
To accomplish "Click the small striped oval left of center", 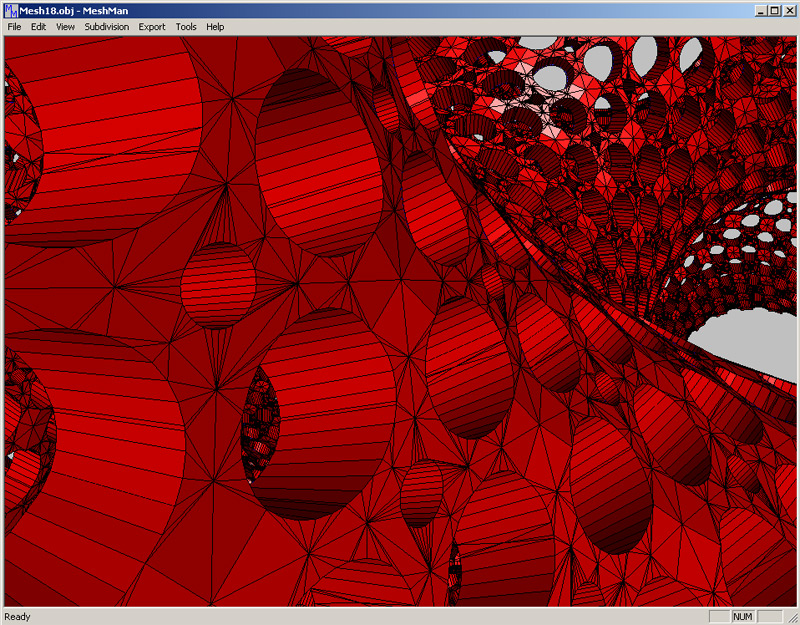I will point(218,285).
